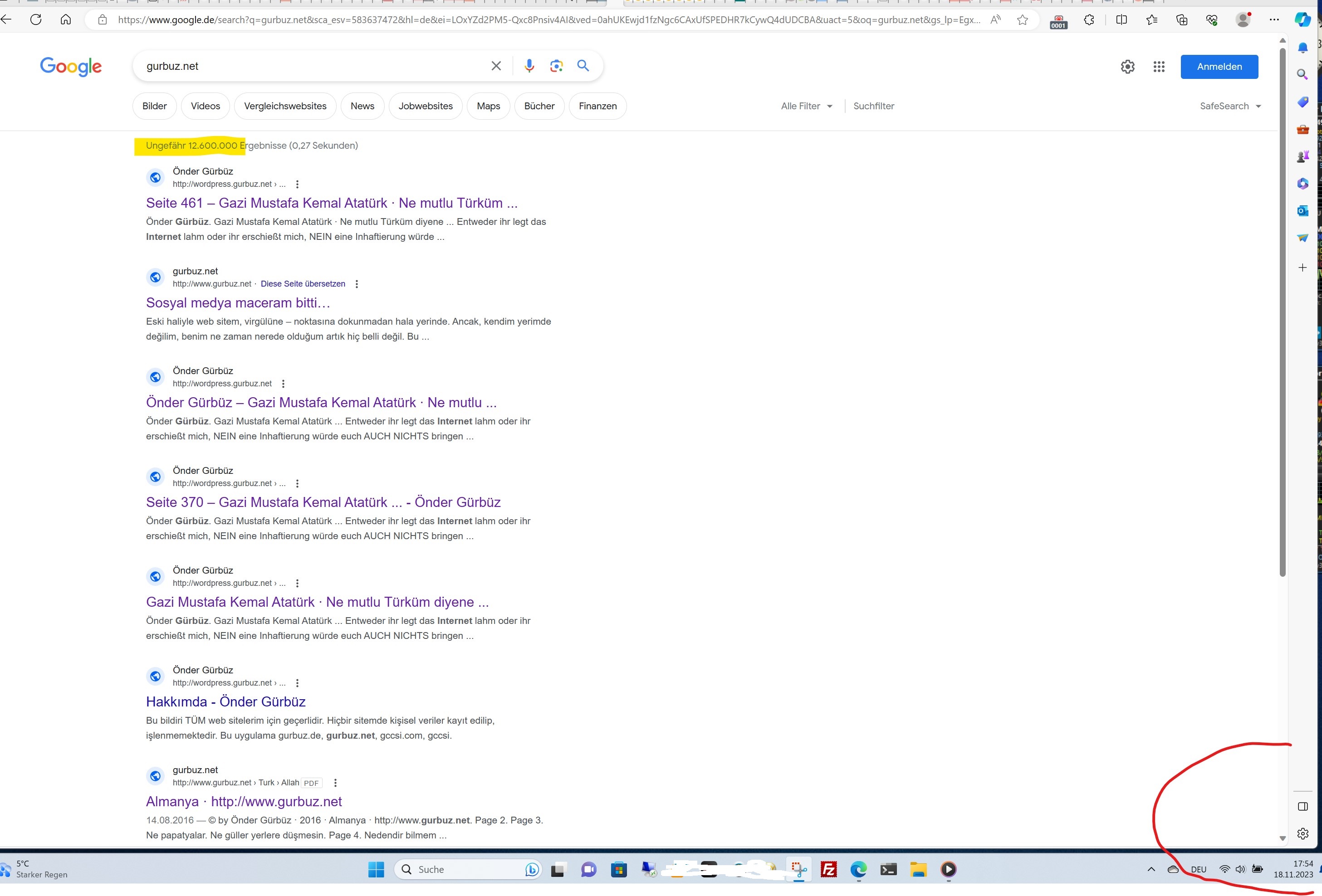Screen dimensions: 1322x896
Task: Open the Edge sidebar settings gear
Action: tap(1302, 833)
